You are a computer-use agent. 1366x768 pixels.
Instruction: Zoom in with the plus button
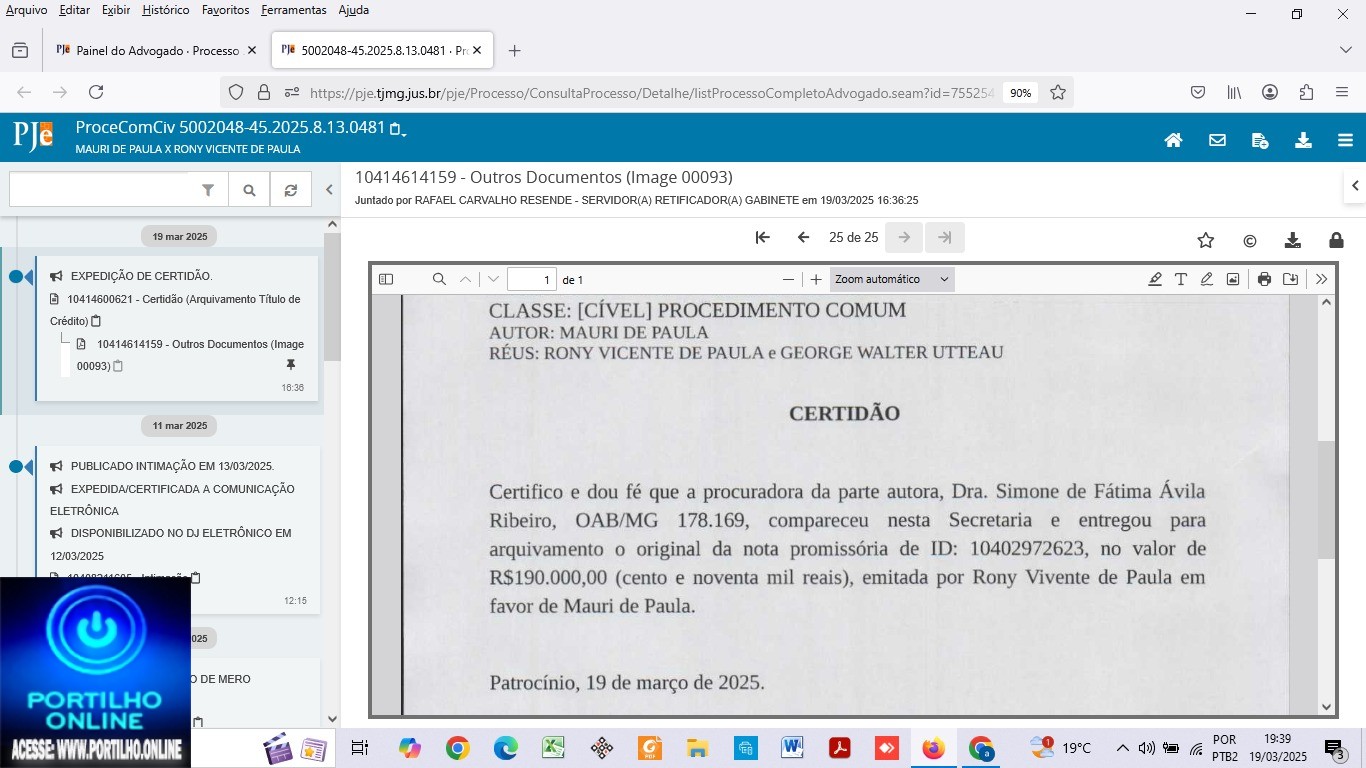[x=816, y=280]
